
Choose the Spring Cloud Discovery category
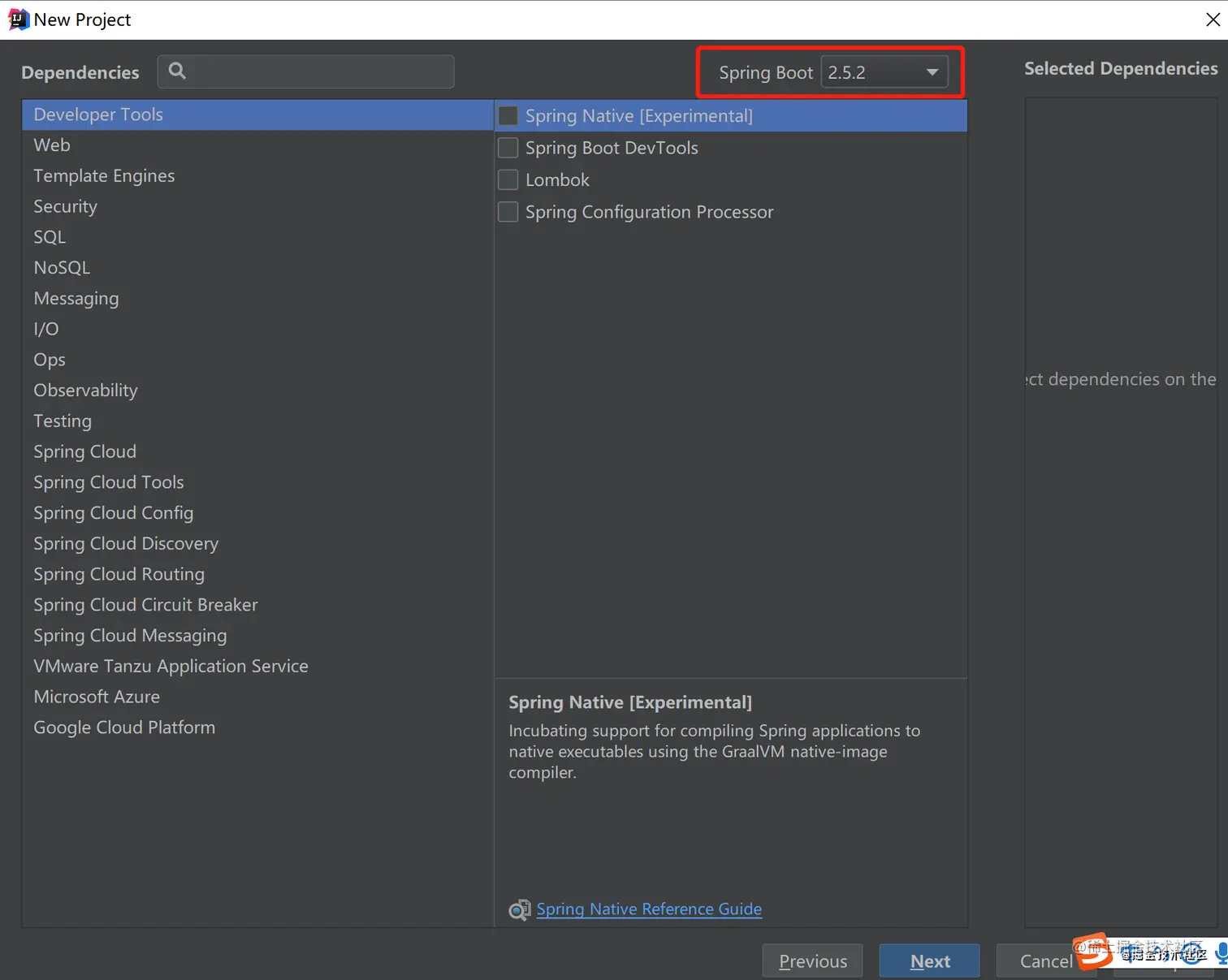click(x=257, y=544)
